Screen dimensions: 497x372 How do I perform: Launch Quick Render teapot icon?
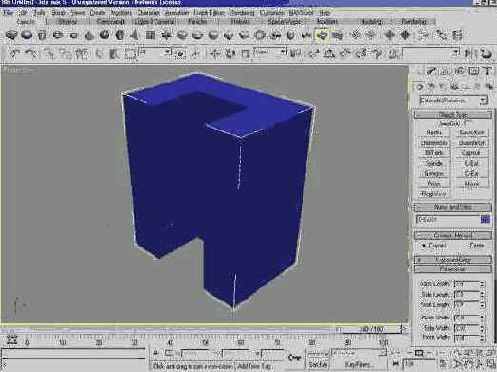486,53
